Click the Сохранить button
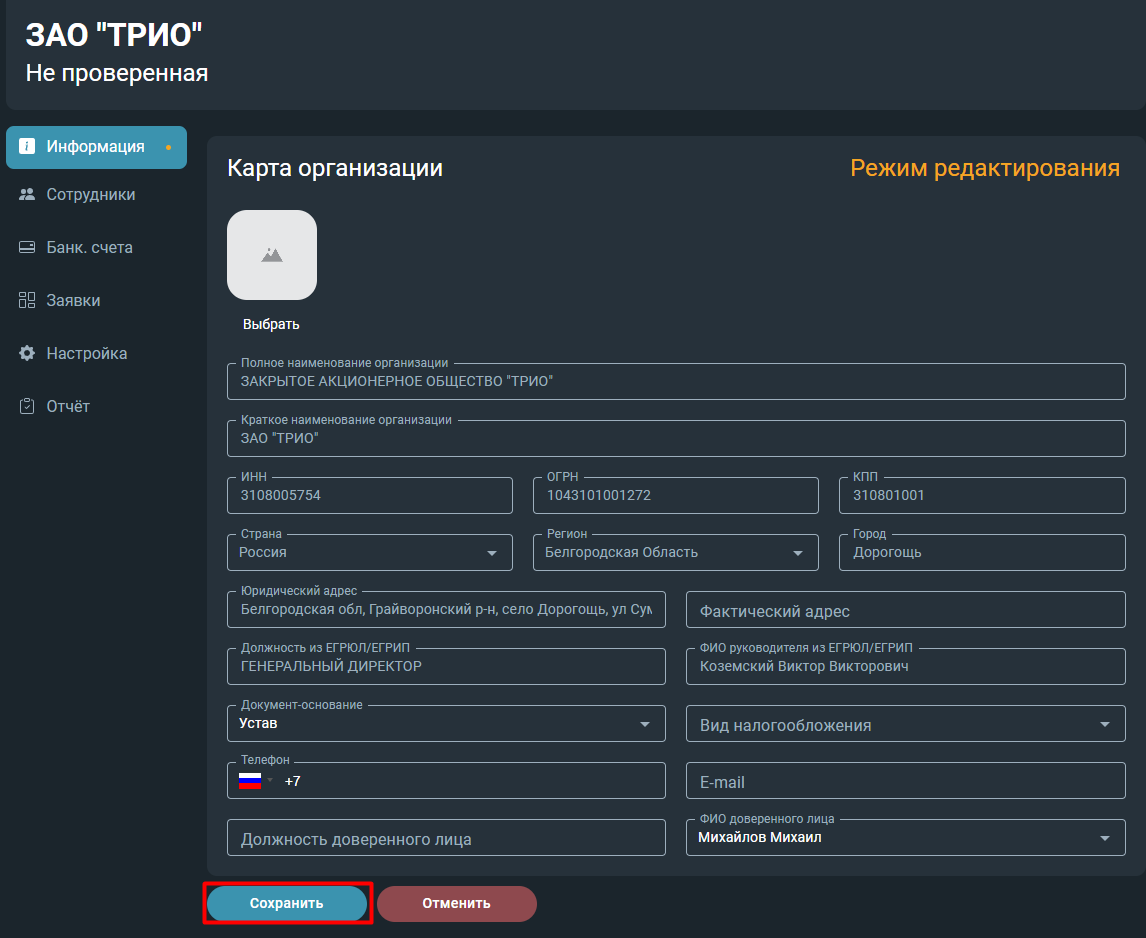 pos(286,904)
